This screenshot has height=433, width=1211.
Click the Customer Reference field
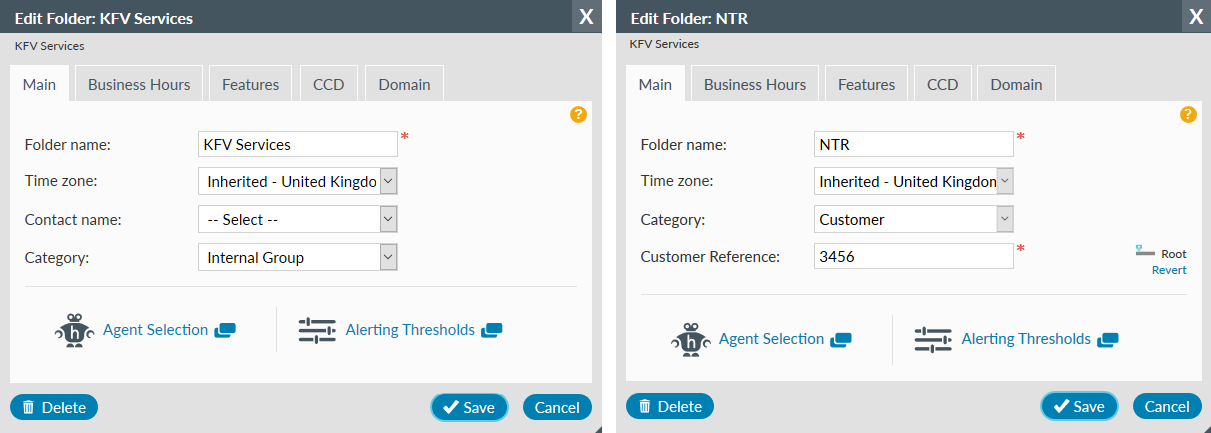point(914,257)
